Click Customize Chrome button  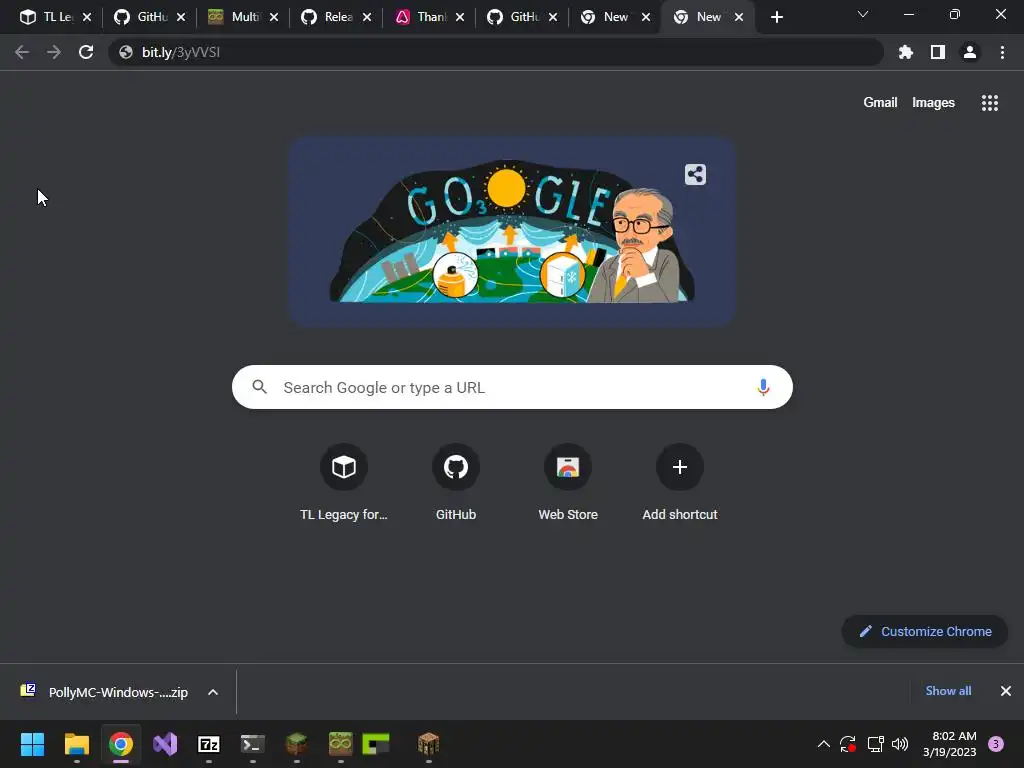pyautogui.click(x=924, y=632)
